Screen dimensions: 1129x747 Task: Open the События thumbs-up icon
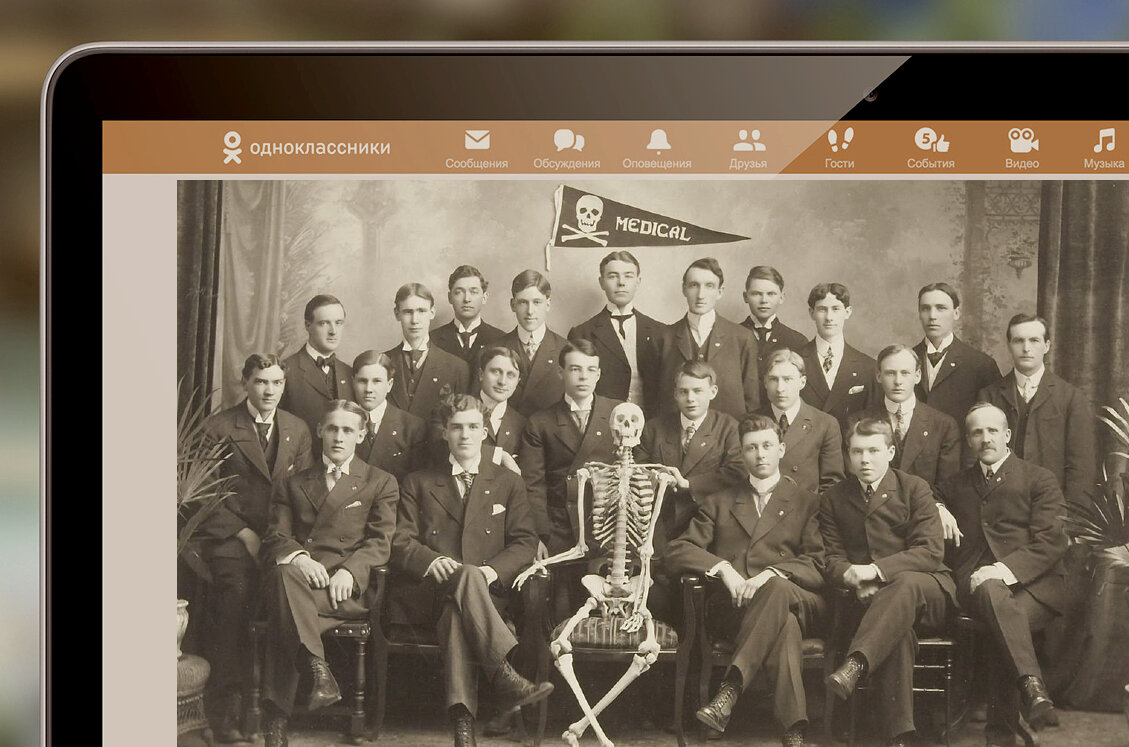[x=932, y=139]
